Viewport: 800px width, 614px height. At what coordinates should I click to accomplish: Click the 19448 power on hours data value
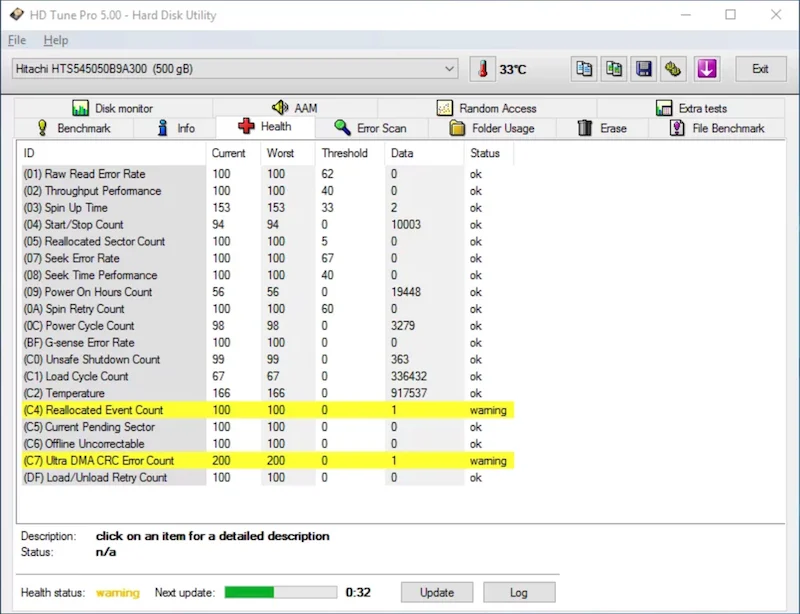click(x=406, y=292)
